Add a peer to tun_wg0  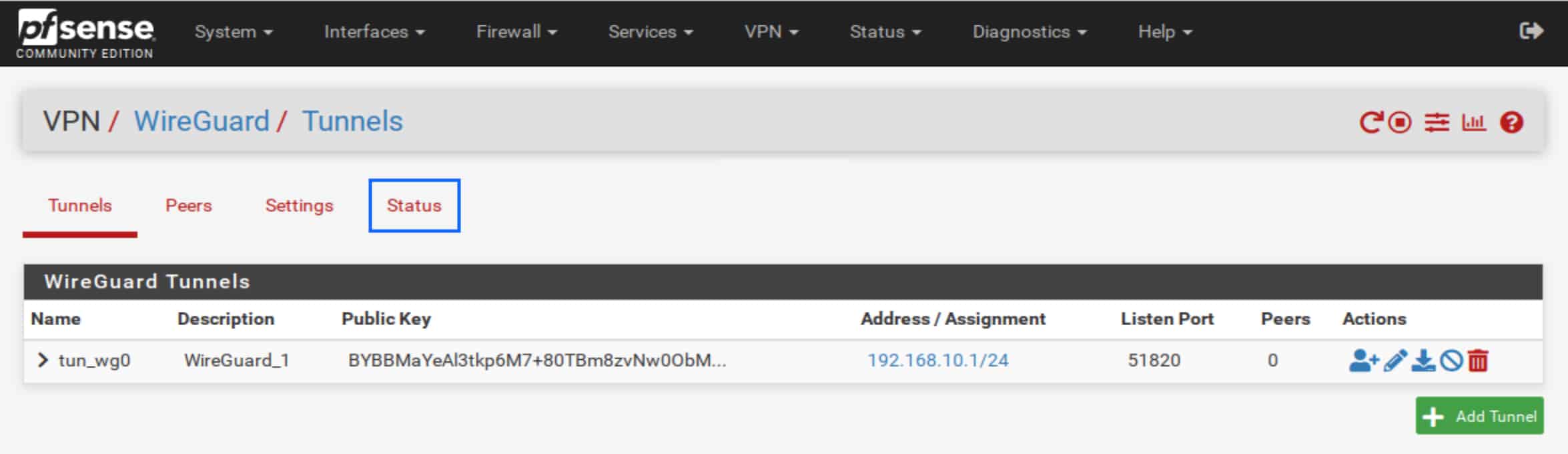tap(1363, 361)
